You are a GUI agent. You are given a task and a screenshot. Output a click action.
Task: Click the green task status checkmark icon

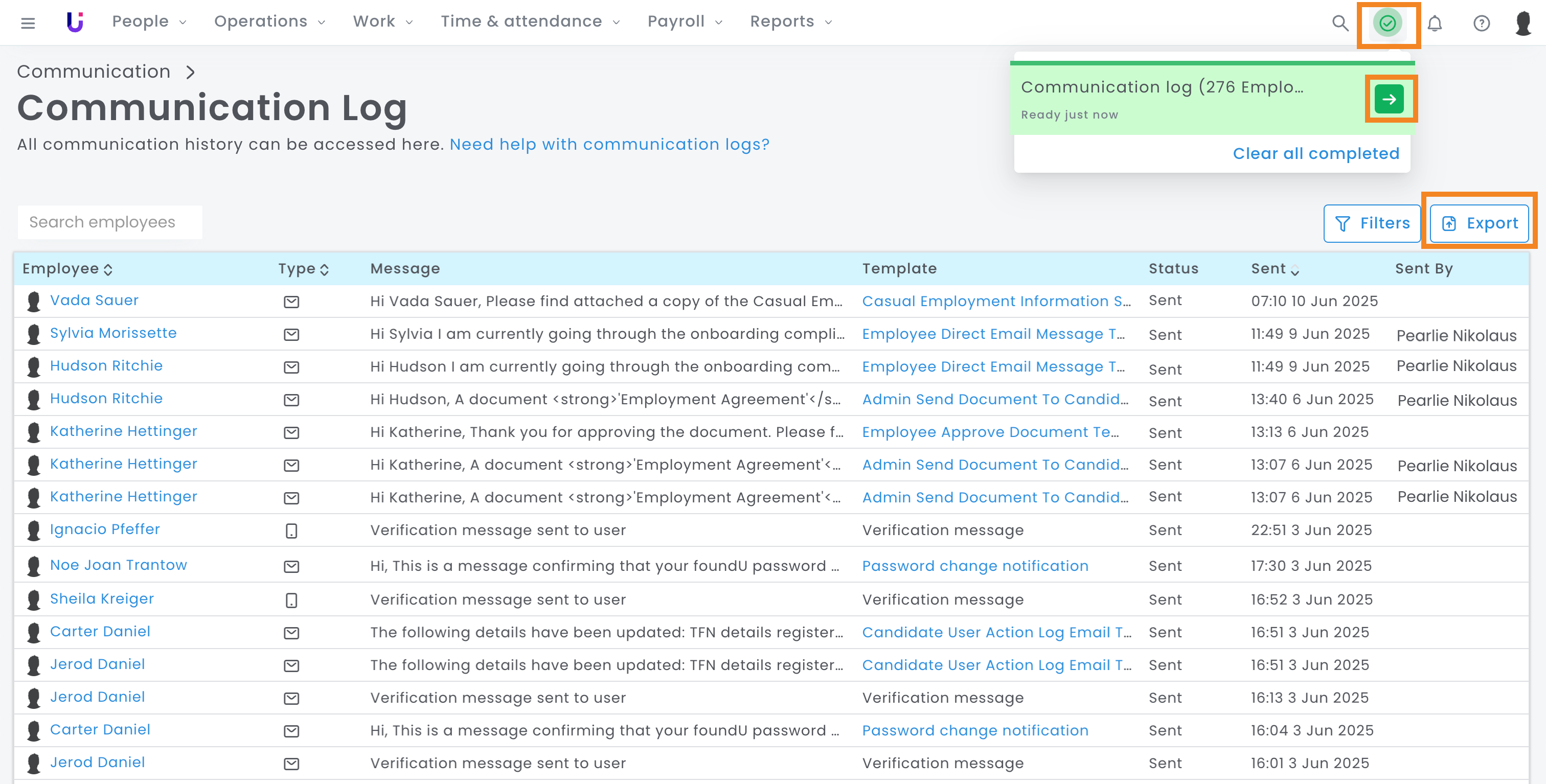[1388, 24]
